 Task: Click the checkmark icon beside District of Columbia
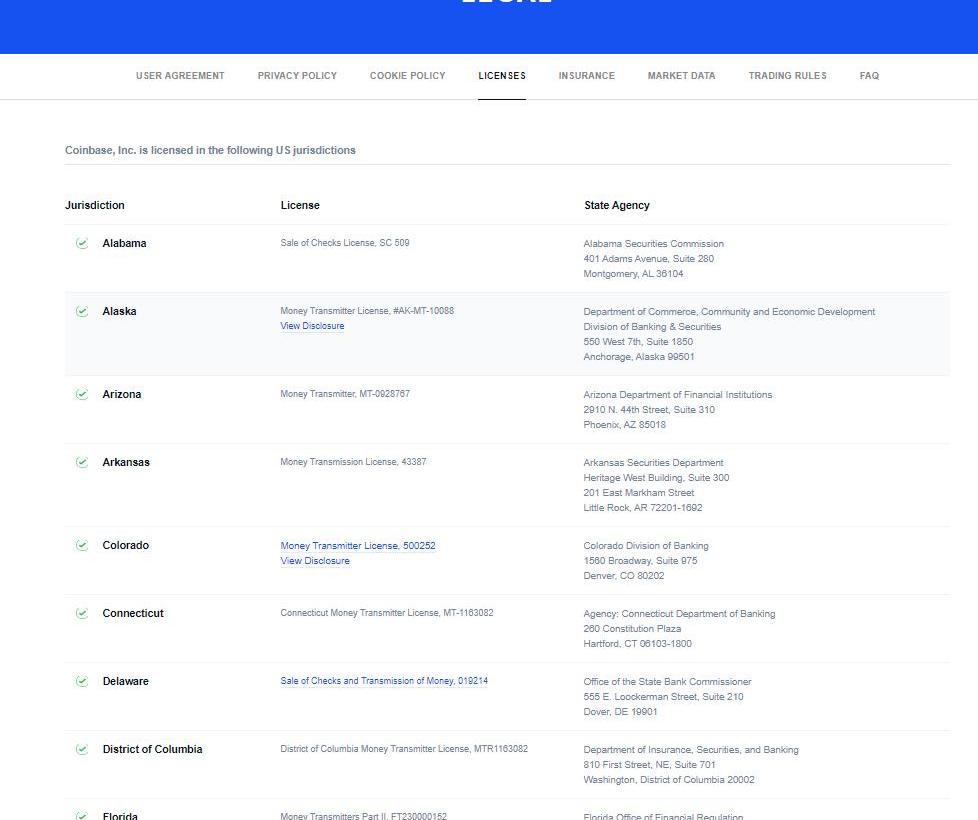82,749
